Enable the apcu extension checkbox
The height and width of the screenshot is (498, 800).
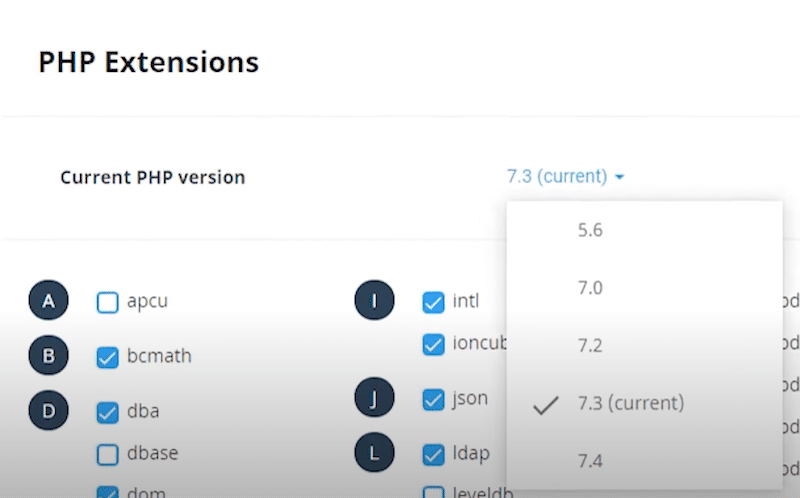click(108, 302)
